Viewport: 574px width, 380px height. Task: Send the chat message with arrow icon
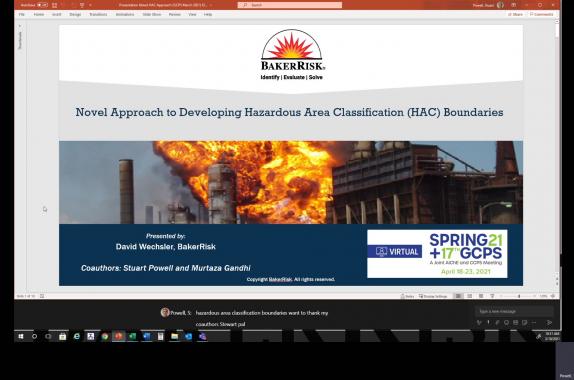pyautogui.click(x=549, y=323)
